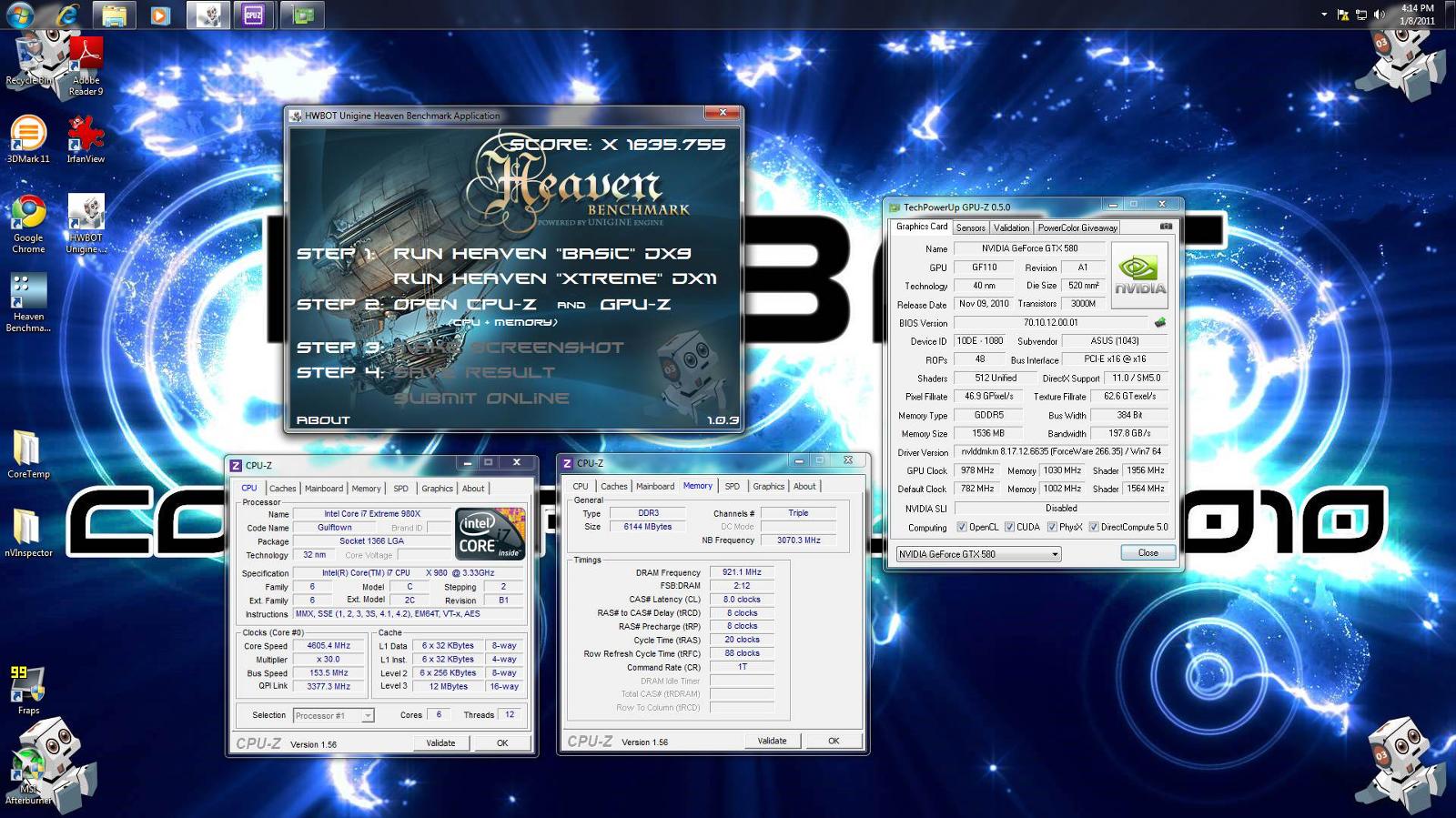
Task: Show hidden tray icons arrow
Action: [x=1323, y=15]
